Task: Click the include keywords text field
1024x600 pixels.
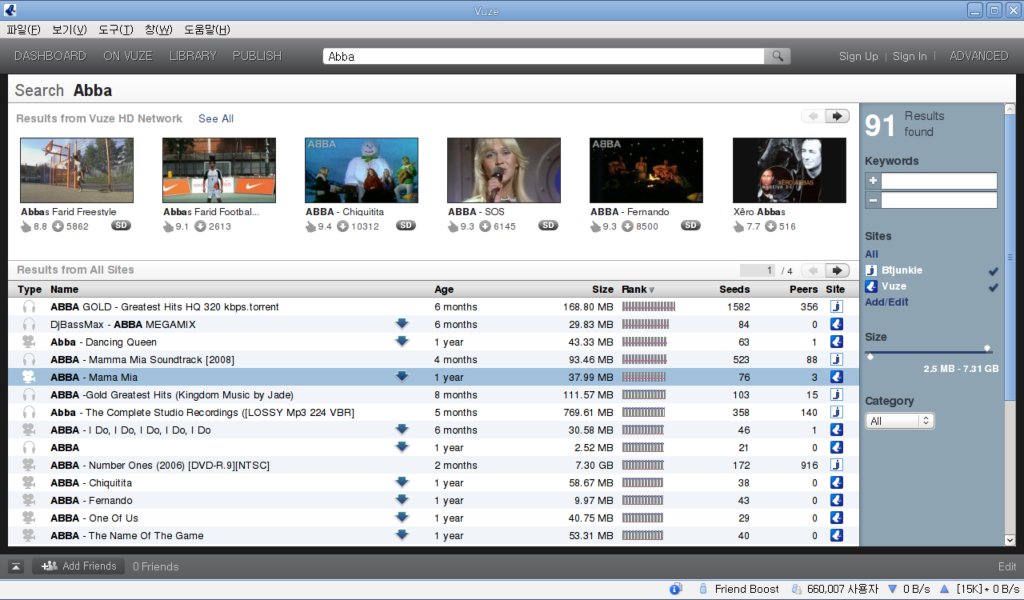Action: pos(939,181)
